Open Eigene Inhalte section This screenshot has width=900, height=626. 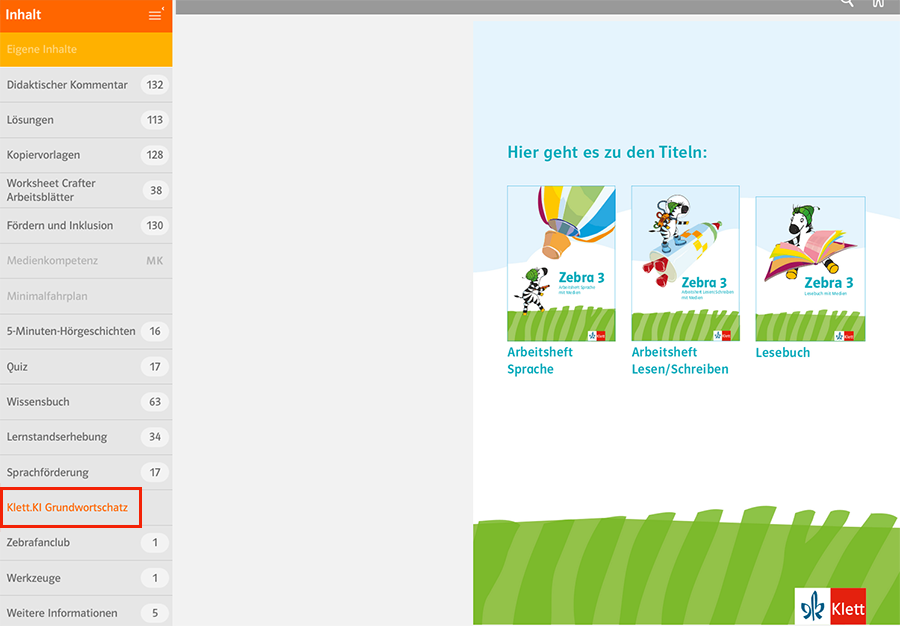click(86, 49)
